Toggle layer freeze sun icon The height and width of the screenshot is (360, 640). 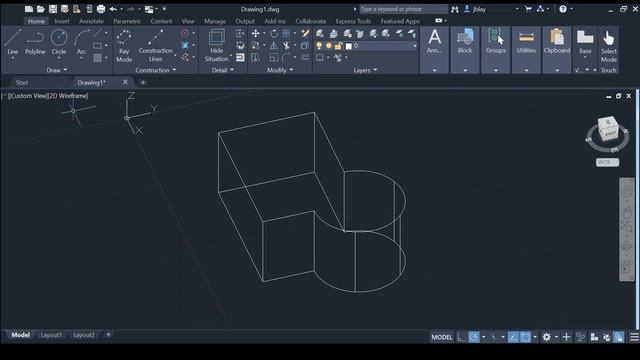329,46
